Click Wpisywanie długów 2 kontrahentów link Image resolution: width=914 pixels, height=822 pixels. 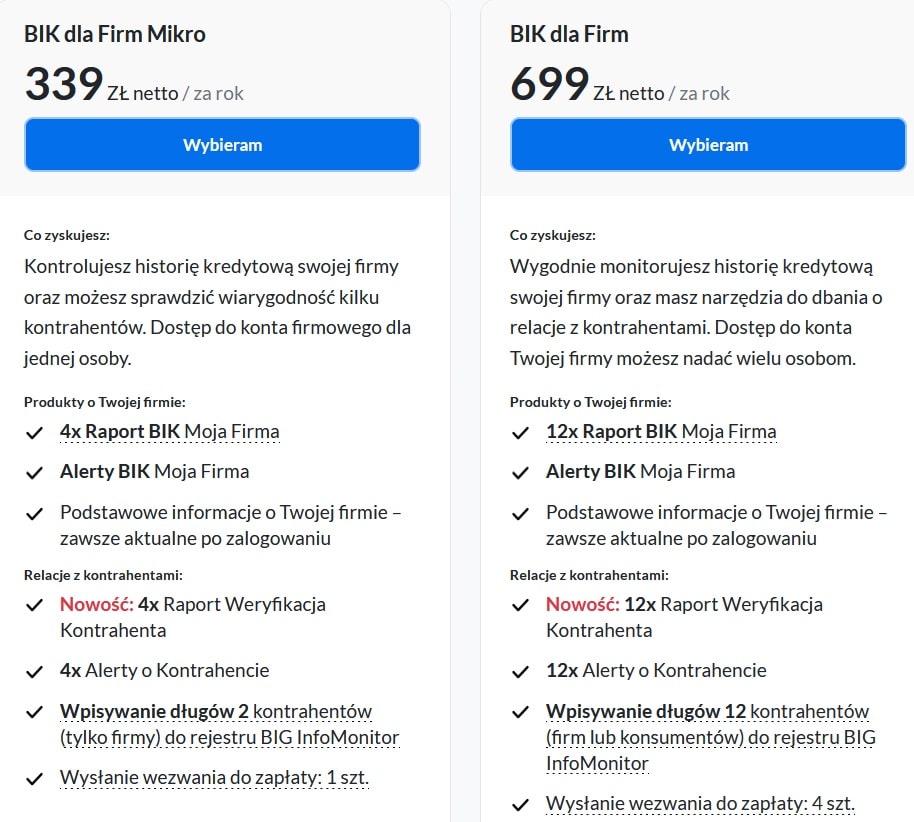point(216,712)
